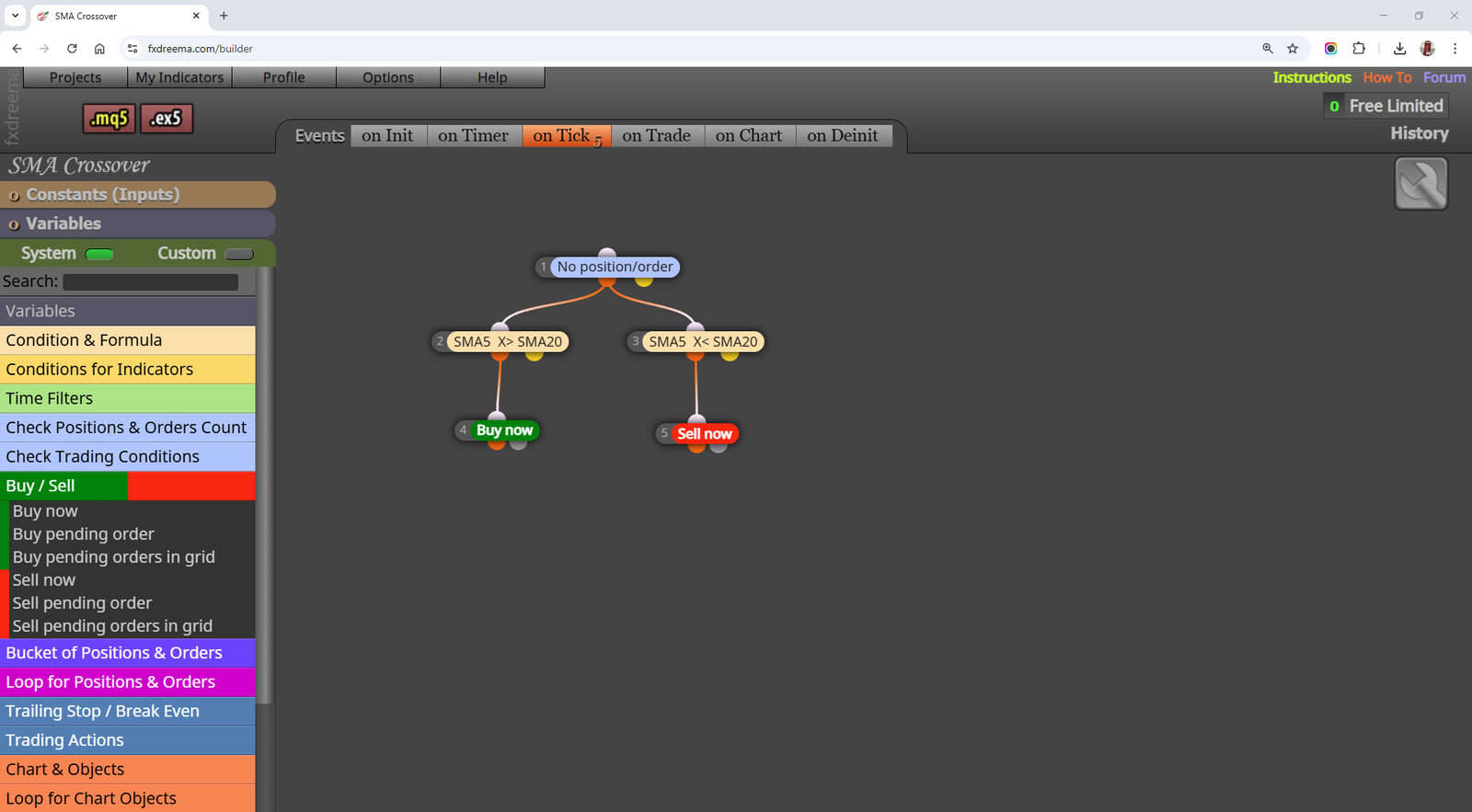Select the green Buy now block
This screenshot has width=1472, height=812.
coord(504,429)
